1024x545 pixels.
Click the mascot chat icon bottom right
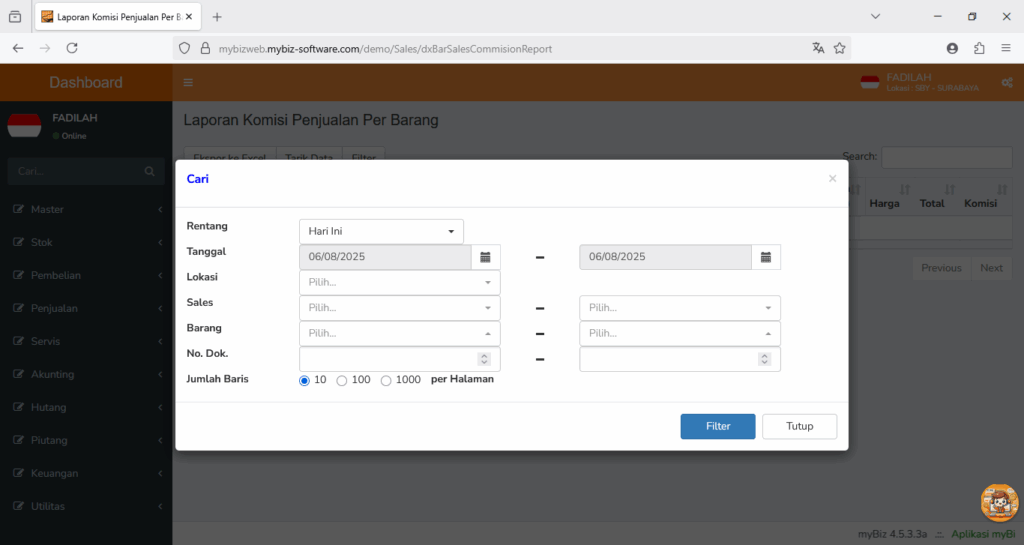click(x=999, y=503)
